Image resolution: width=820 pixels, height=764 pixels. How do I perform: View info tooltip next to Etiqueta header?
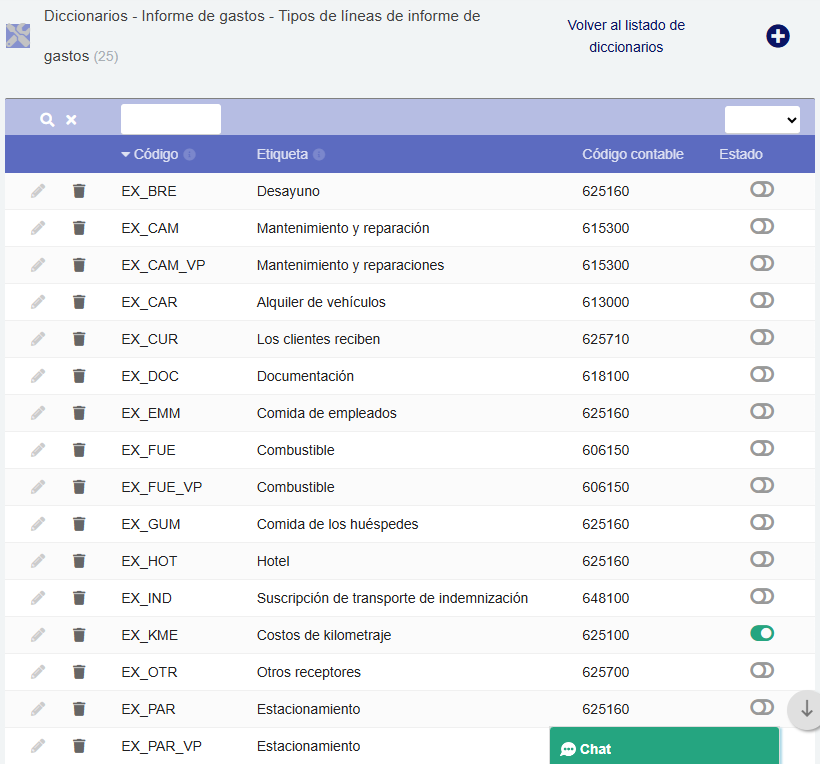[319, 154]
